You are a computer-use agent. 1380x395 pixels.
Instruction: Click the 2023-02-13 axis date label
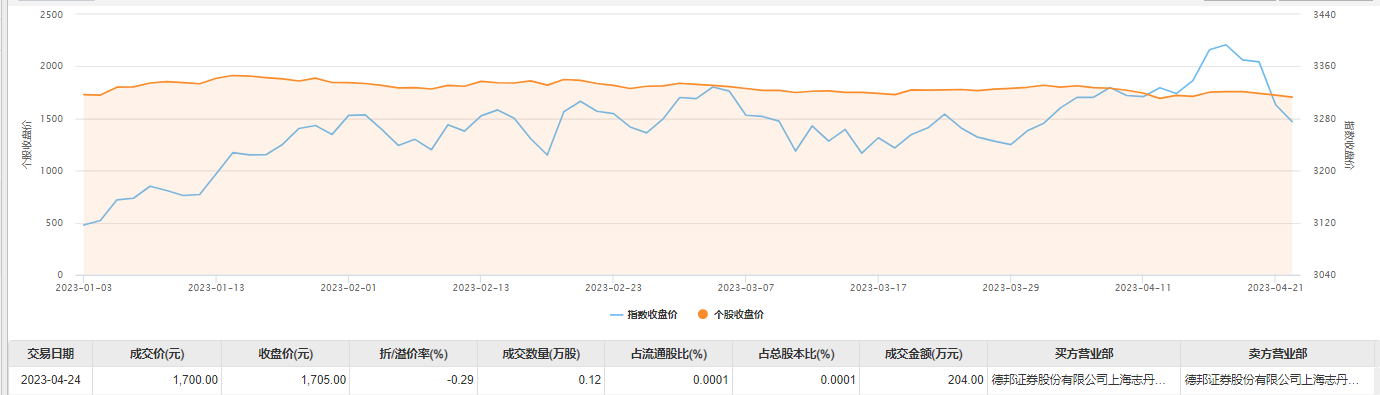click(481, 287)
